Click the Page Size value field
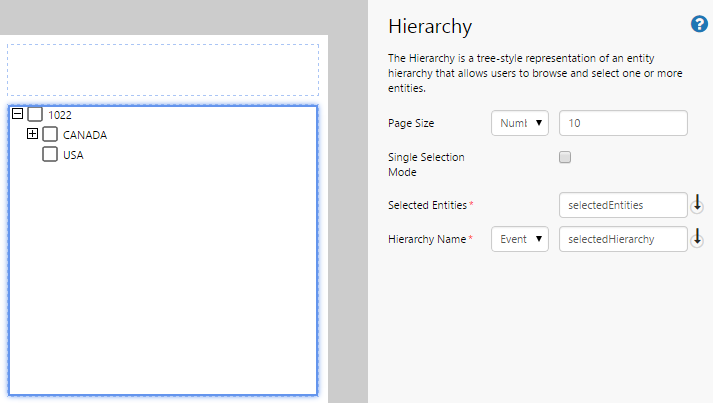The height and width of the screenshot is (403, 713). coord(623,123)
